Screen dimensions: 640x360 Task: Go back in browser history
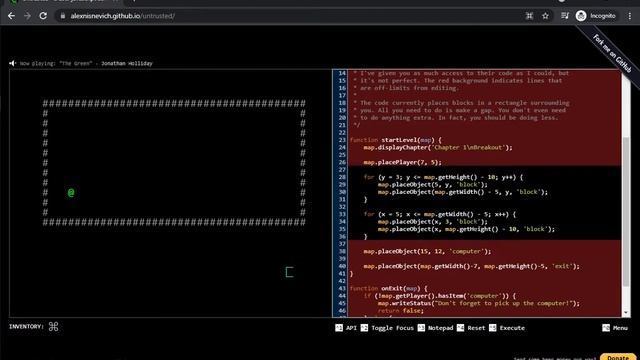11,16
